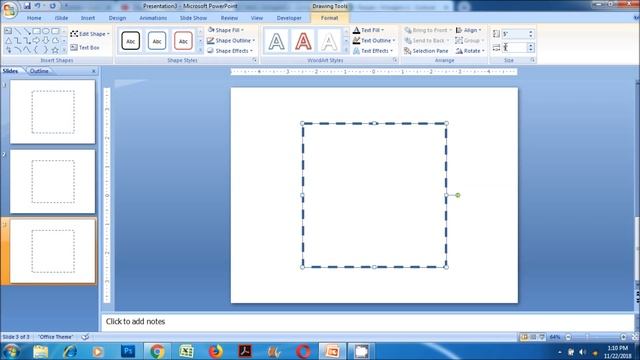The width and height of the screenshot is (640, 360).
Task: Select the Oval shape in Insert Shapes
Action: coord(46,31)
